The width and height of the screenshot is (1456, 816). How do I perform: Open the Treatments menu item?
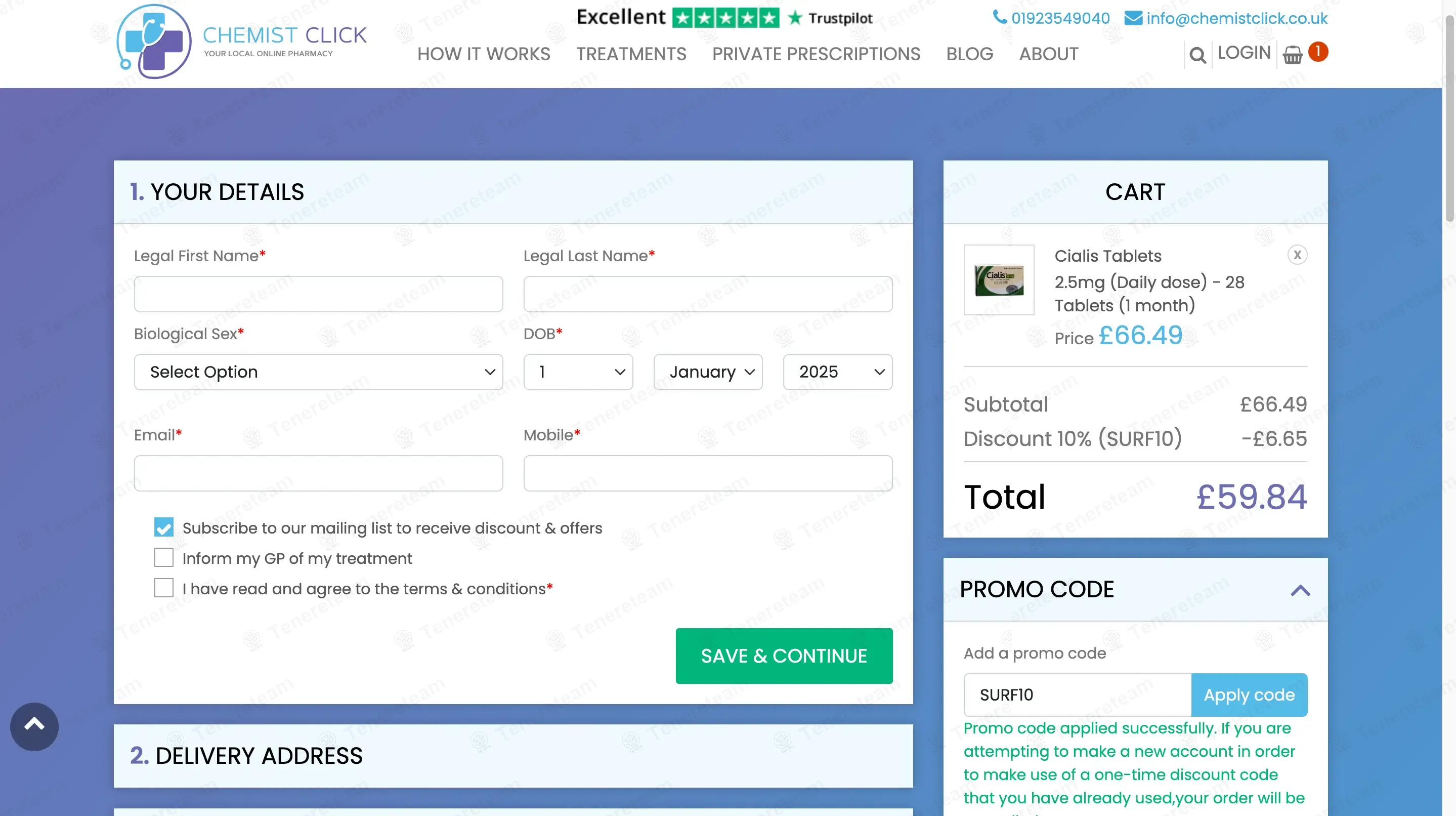pyautogui.click(x=631, y=54)
